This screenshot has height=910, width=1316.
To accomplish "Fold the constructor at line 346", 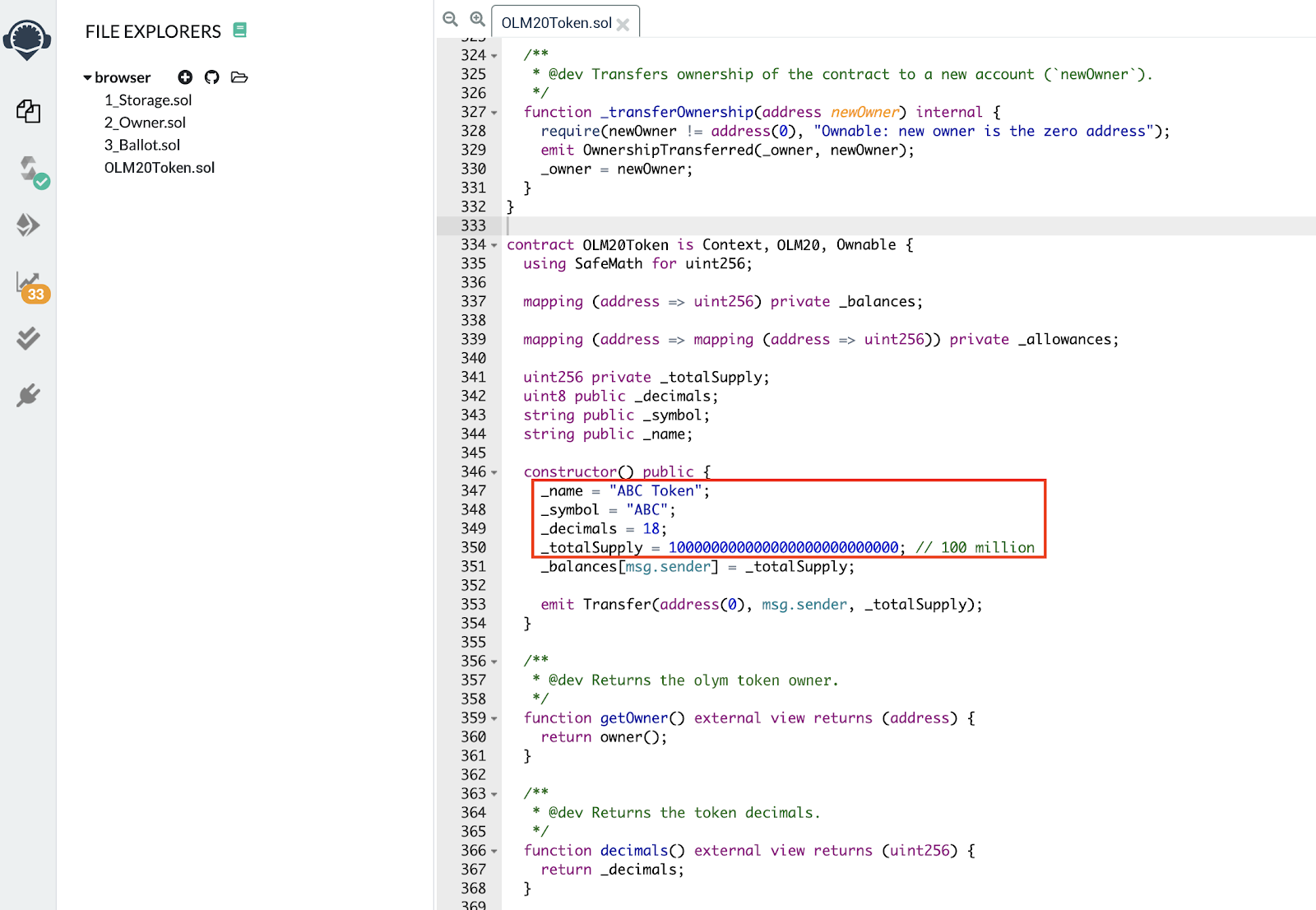I will pos(494,472).
